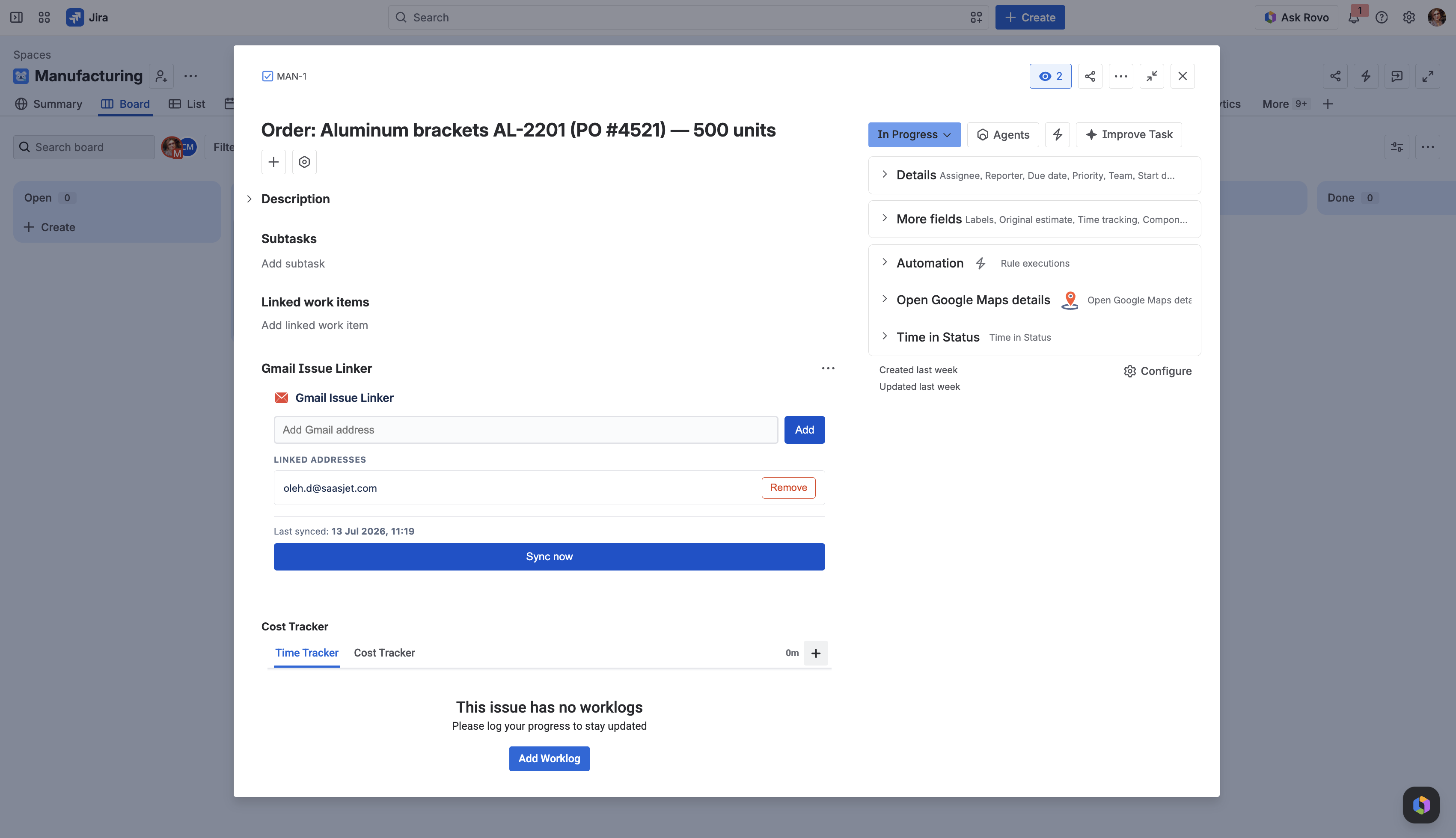Image resolution: width=1456 pixels, height=838 pixels.
Task: Click the share icon in issue header
Action: 1090,76
